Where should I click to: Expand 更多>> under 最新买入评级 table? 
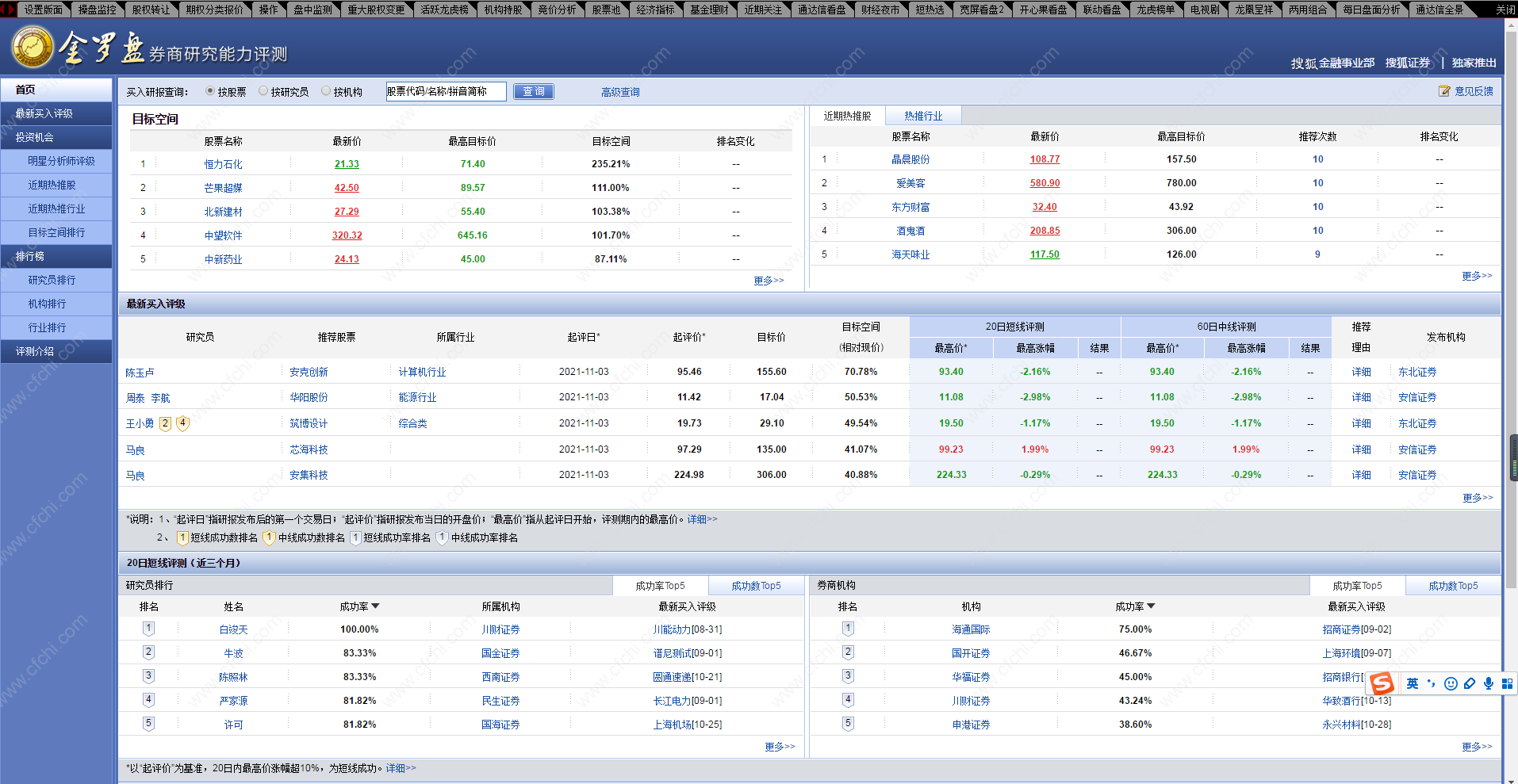click(1478, 498)
